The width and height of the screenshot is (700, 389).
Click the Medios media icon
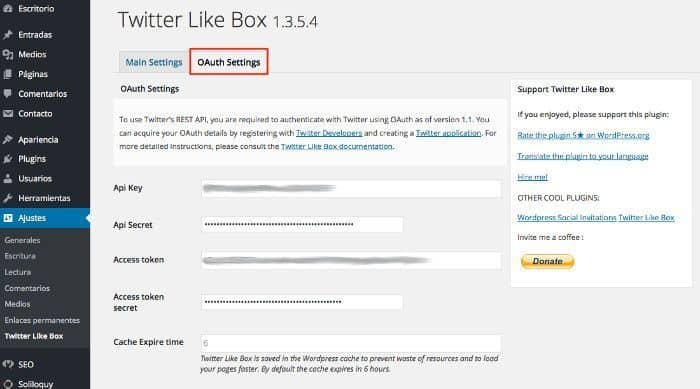tap(8, 54)
